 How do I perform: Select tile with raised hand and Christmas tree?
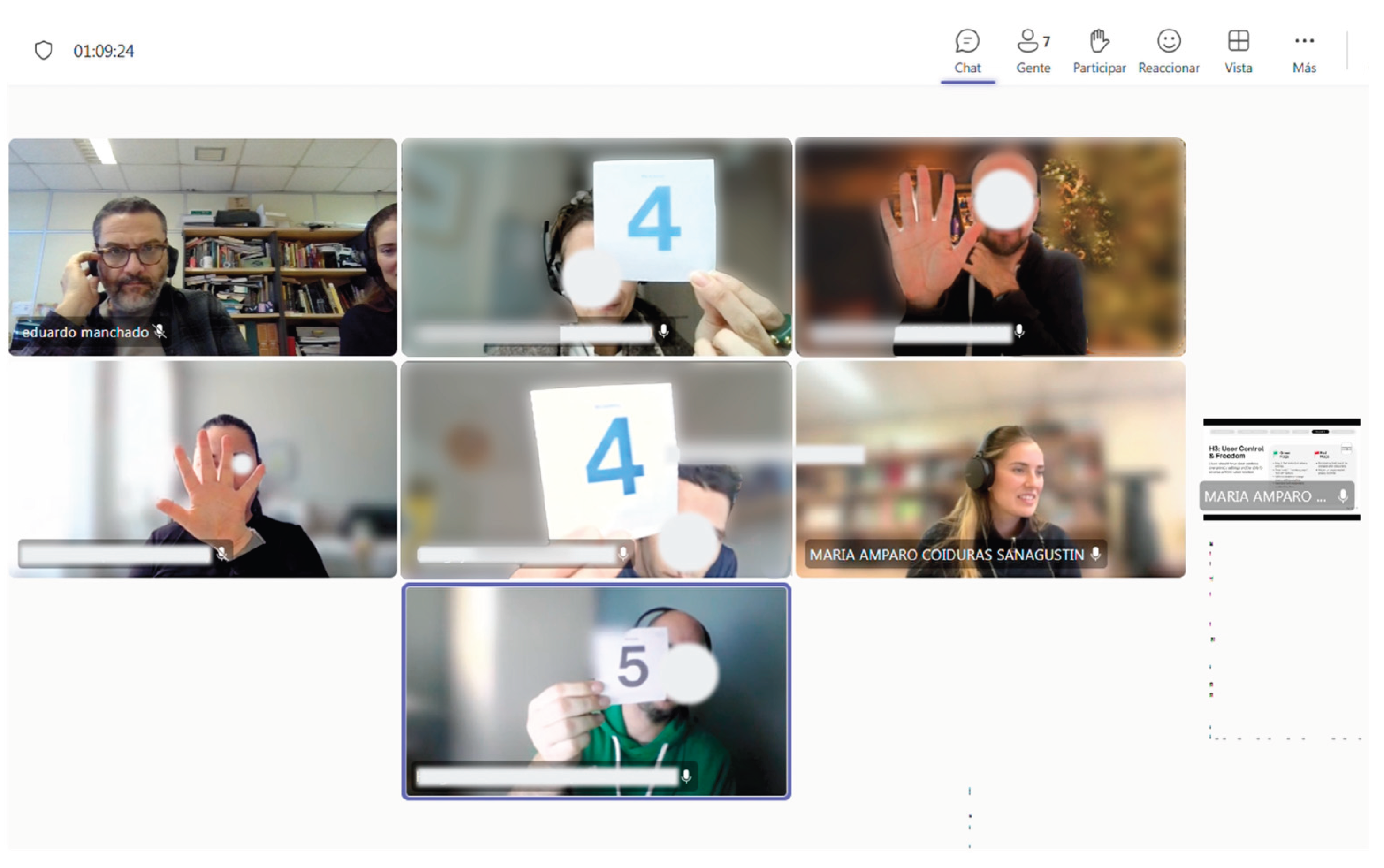(x=990, y=247)
